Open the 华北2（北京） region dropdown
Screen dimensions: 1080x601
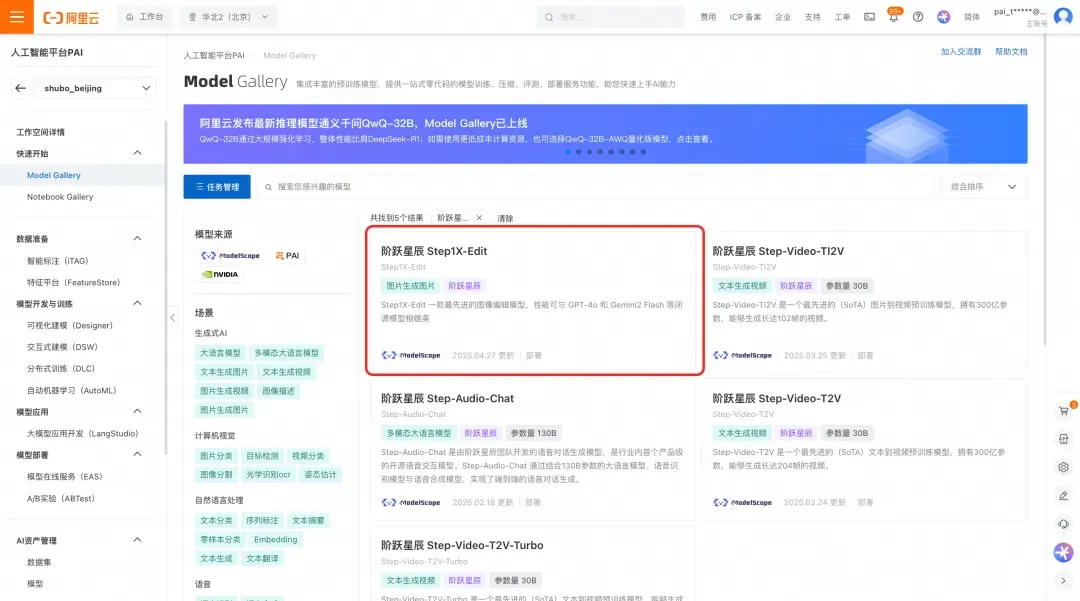[228, 17]
